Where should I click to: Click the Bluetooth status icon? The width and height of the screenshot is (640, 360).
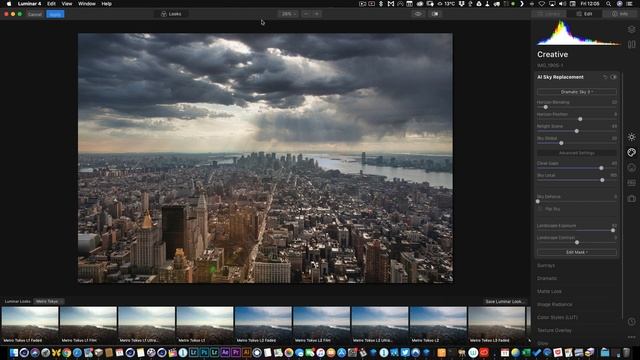[x=381, y=4]
